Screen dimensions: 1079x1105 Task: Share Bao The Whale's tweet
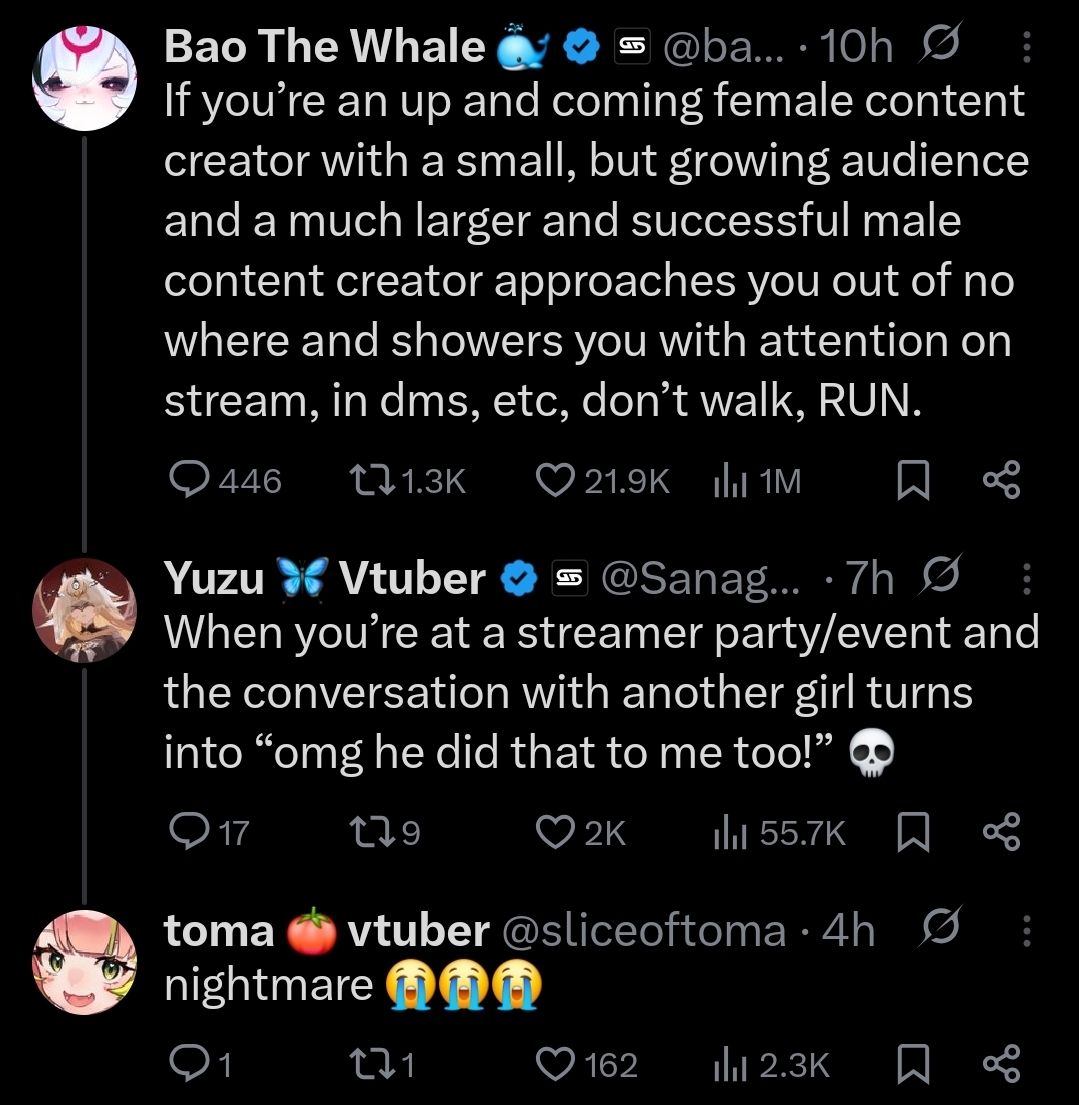[x=1001, y=484]
